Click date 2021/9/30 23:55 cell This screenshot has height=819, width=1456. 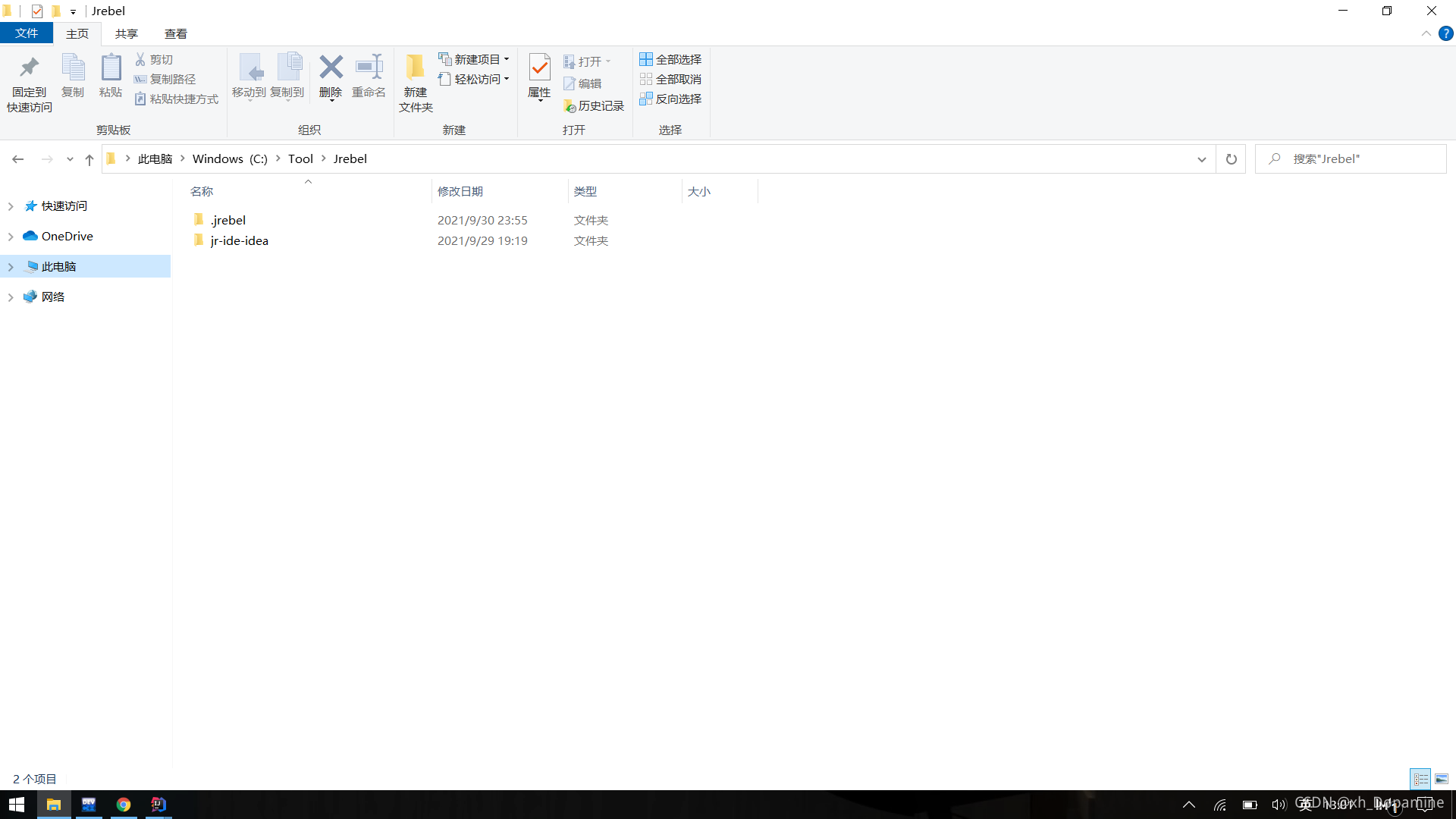(x=482, y=221)
